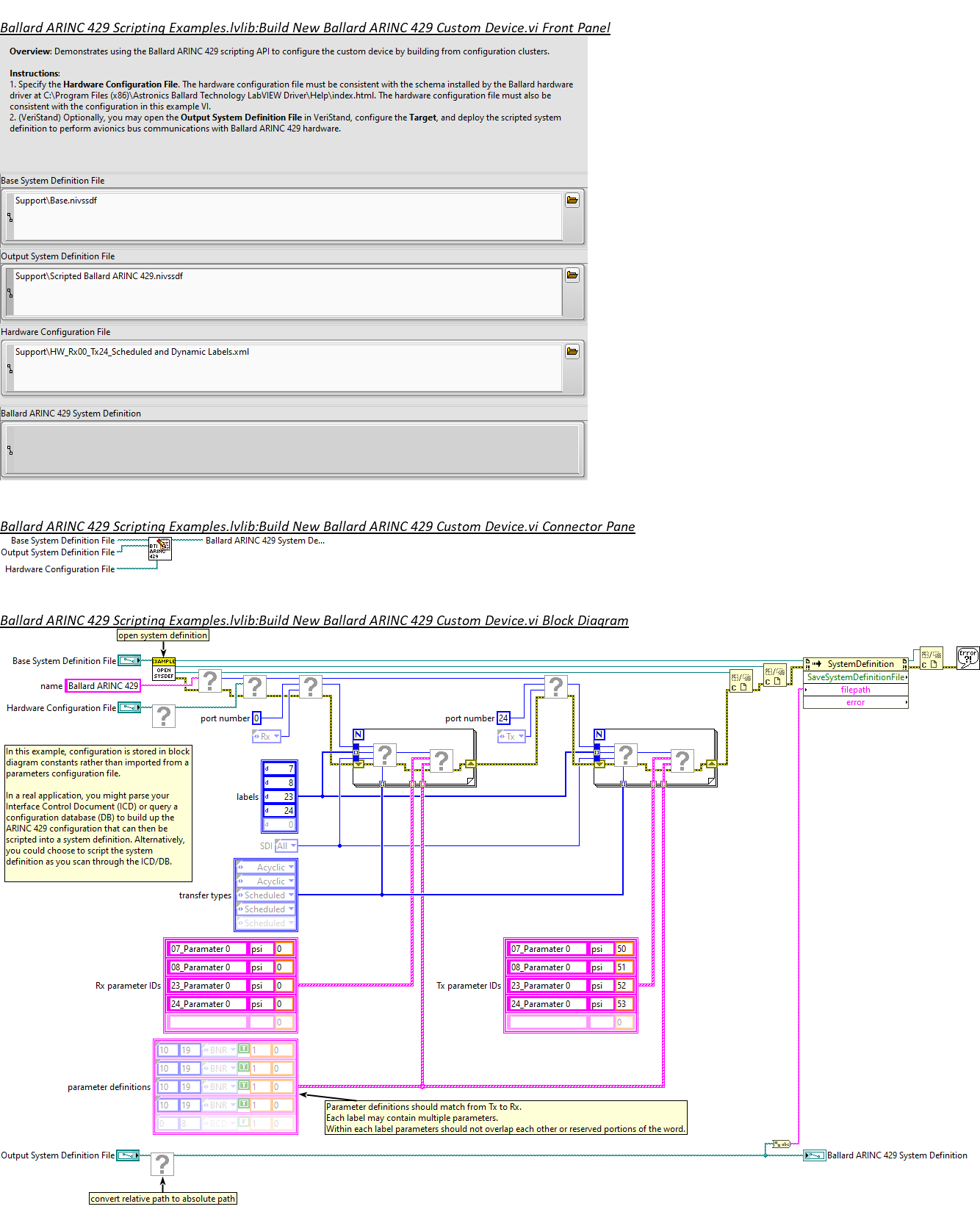Click Tx parameter ID value 50

coord(624,949)
